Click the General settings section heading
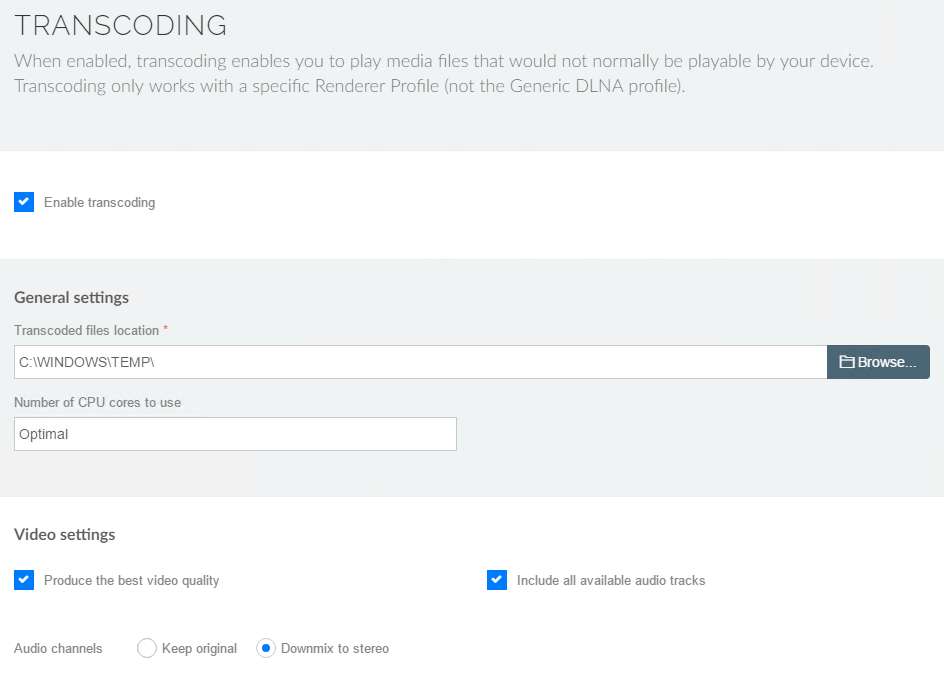 pyautogui.click(x=71, y=297)
